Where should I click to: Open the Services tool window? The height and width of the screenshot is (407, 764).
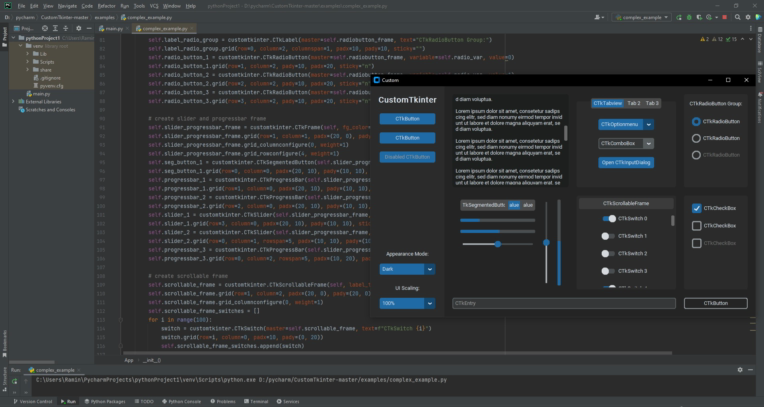pyautogui.click(x=291, y=400)
